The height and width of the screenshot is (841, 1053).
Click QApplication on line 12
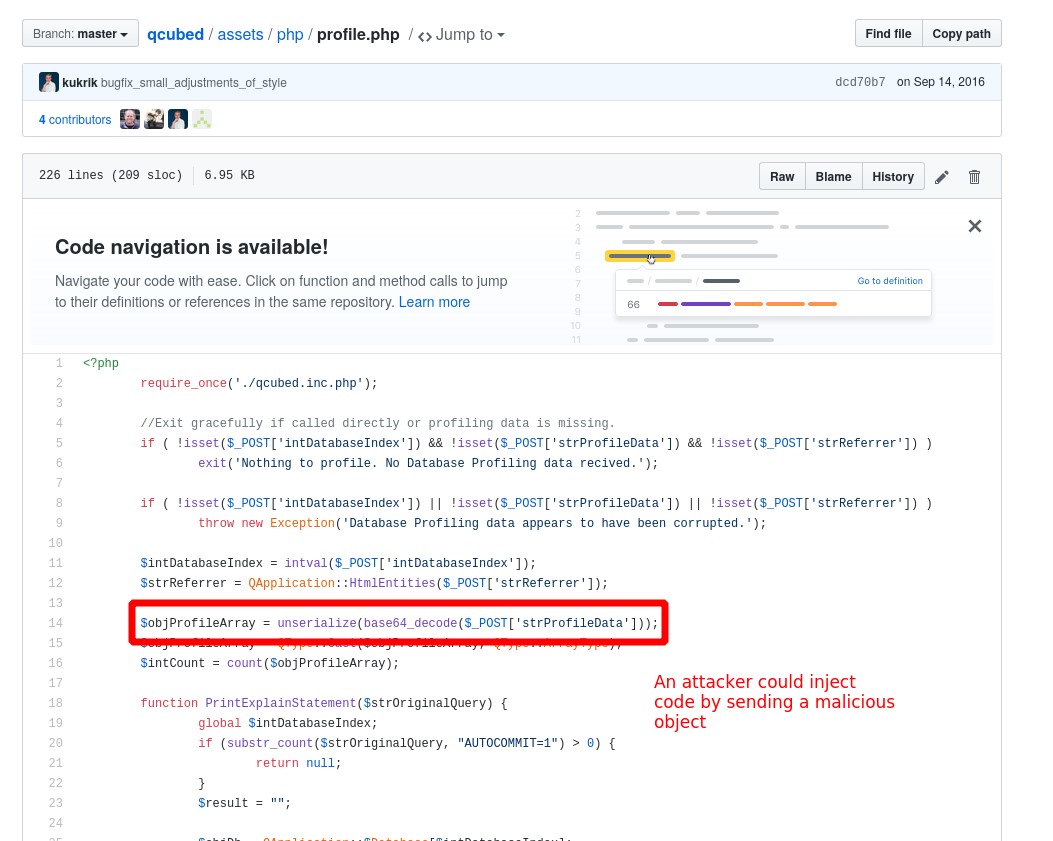[291, 583]
